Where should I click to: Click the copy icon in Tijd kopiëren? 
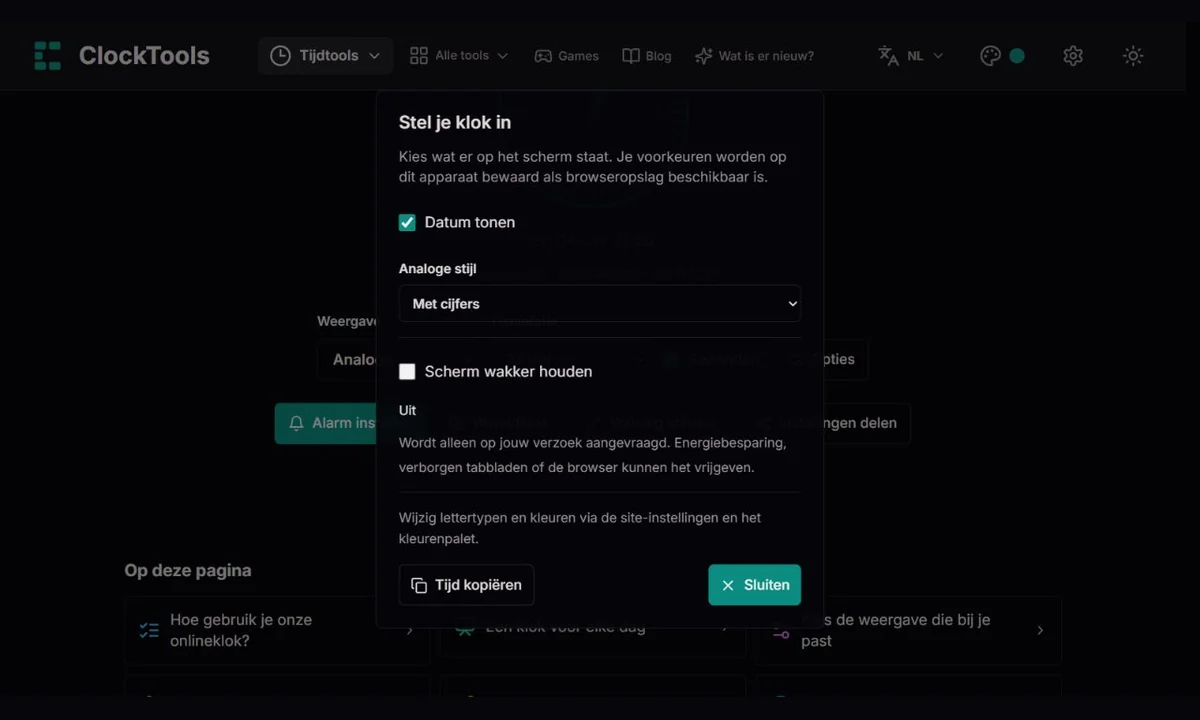coord(419,585)
